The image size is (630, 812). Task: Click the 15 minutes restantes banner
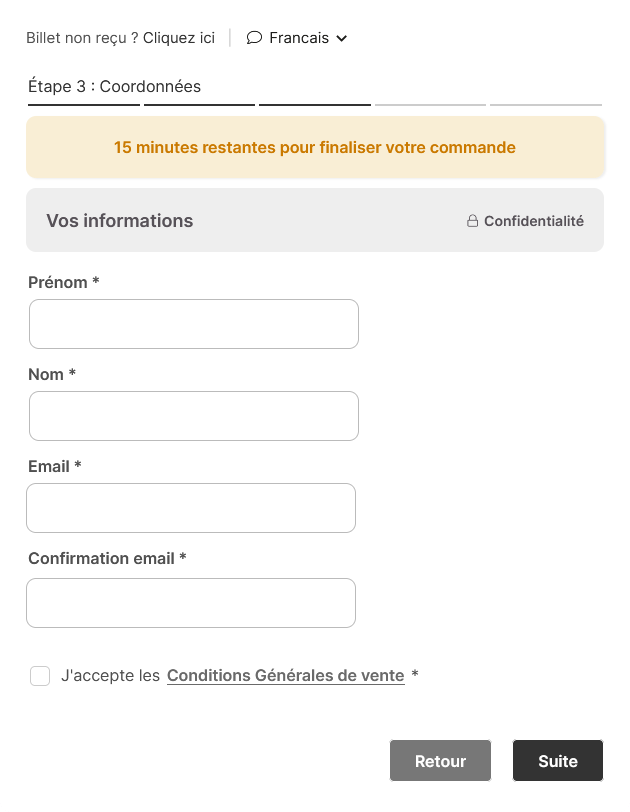(x=315, y=148)
